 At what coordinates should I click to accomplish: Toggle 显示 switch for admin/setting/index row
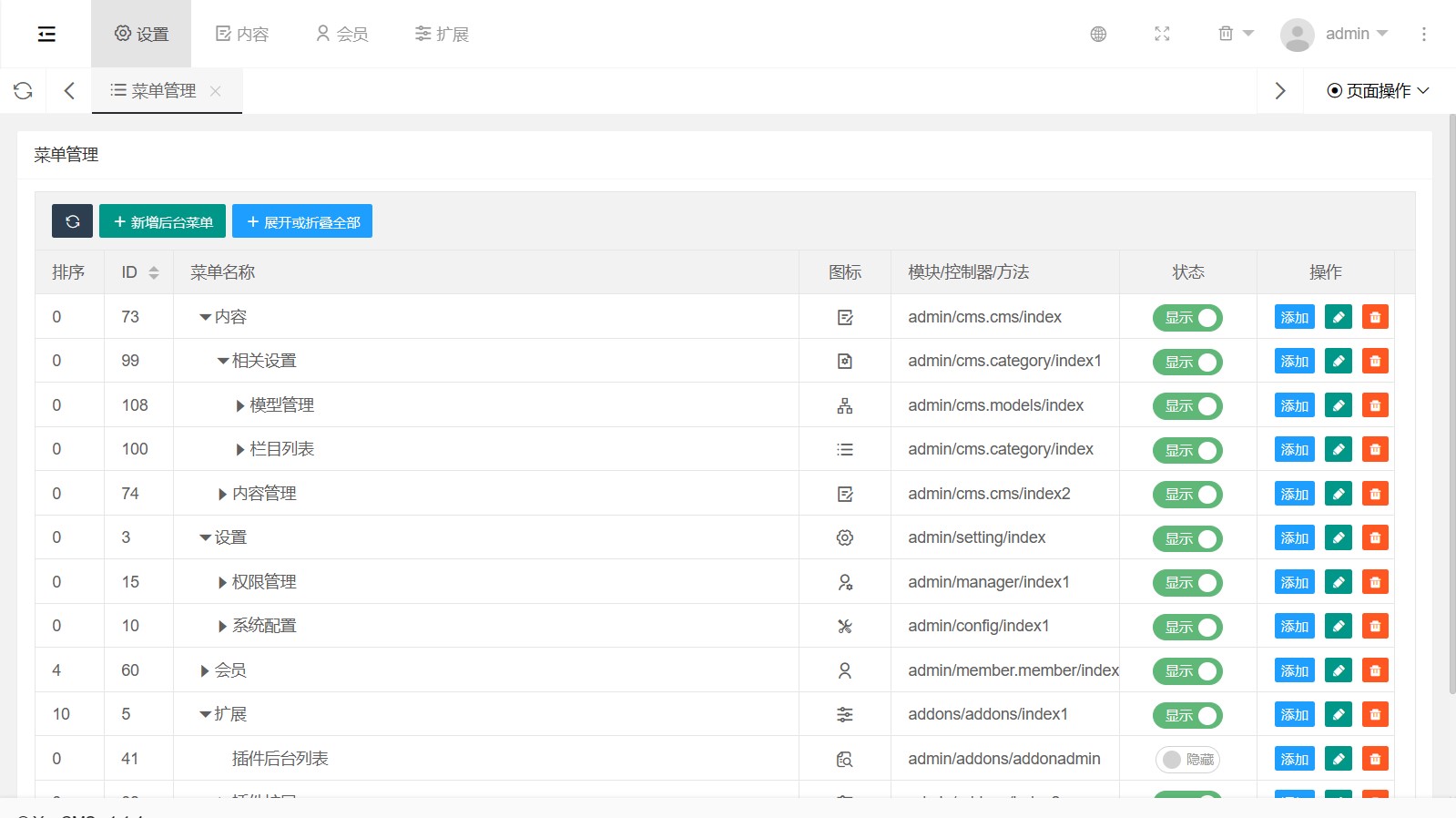(1187, 538)
